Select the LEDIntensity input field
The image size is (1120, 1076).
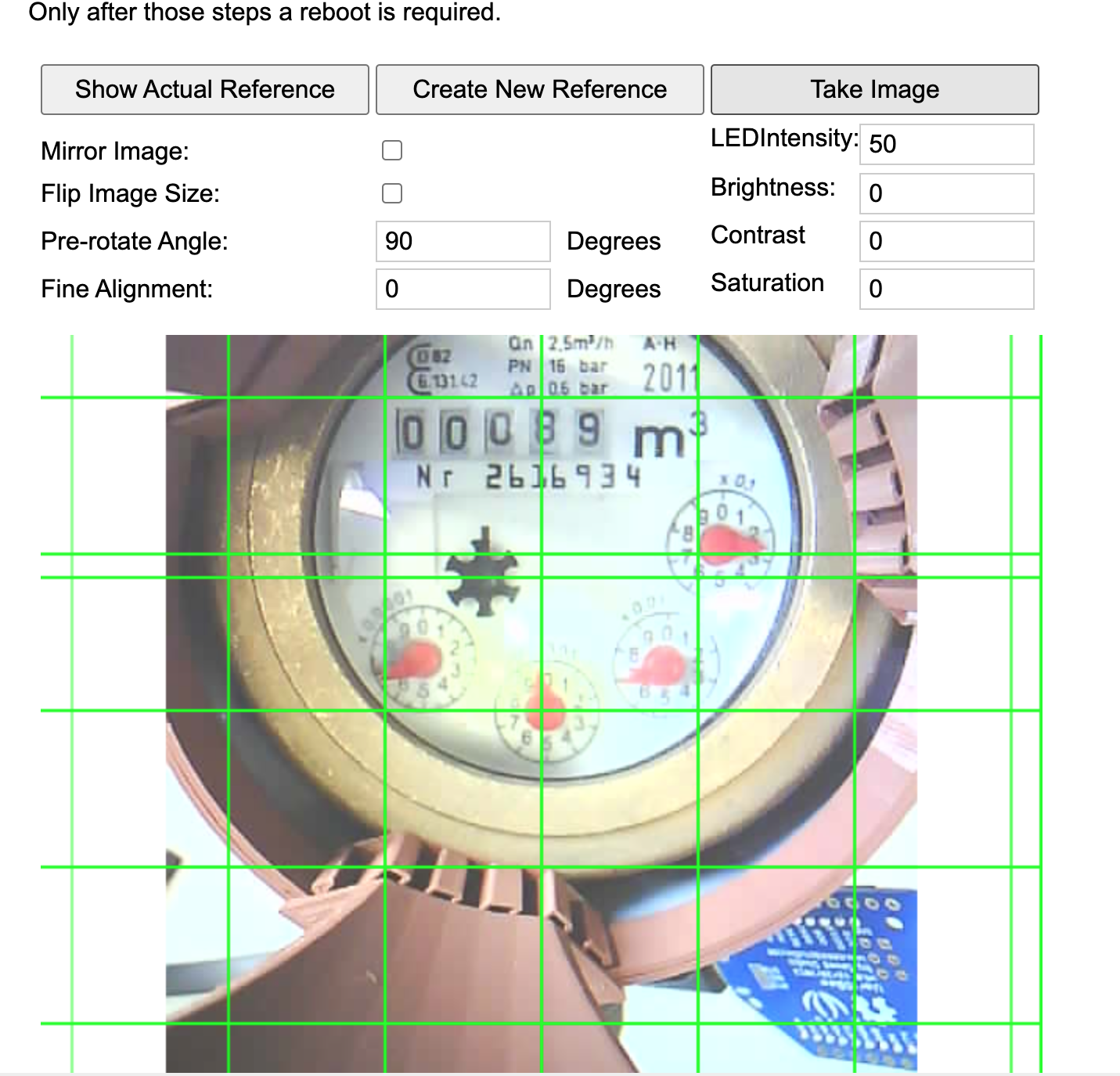point(945,144)
